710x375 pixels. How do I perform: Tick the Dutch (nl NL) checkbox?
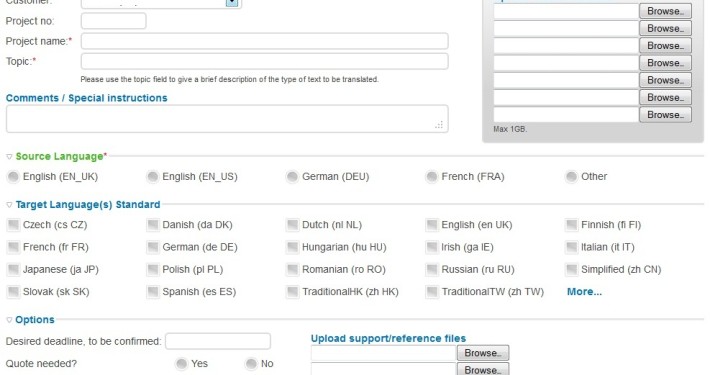[x=293, y=225]
